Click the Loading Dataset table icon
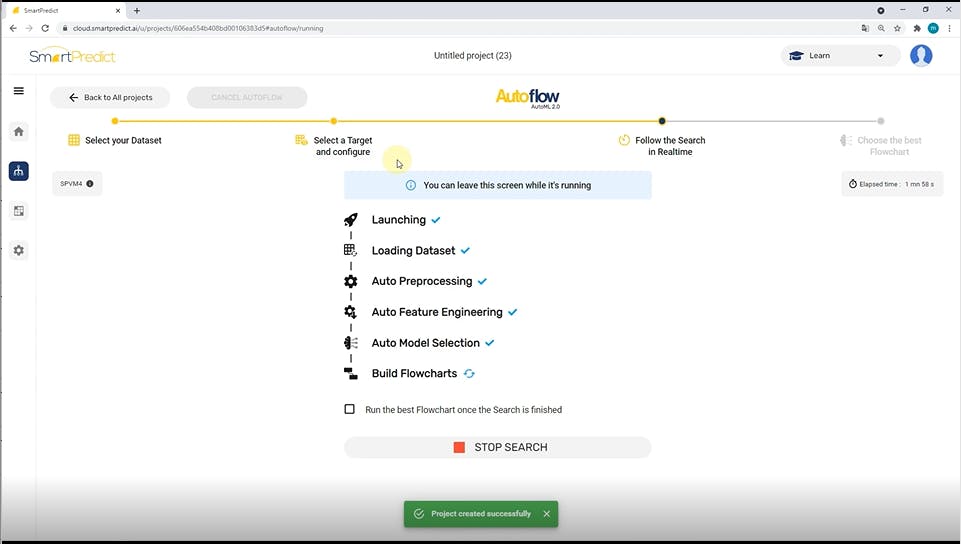 [x=351, y=250]
